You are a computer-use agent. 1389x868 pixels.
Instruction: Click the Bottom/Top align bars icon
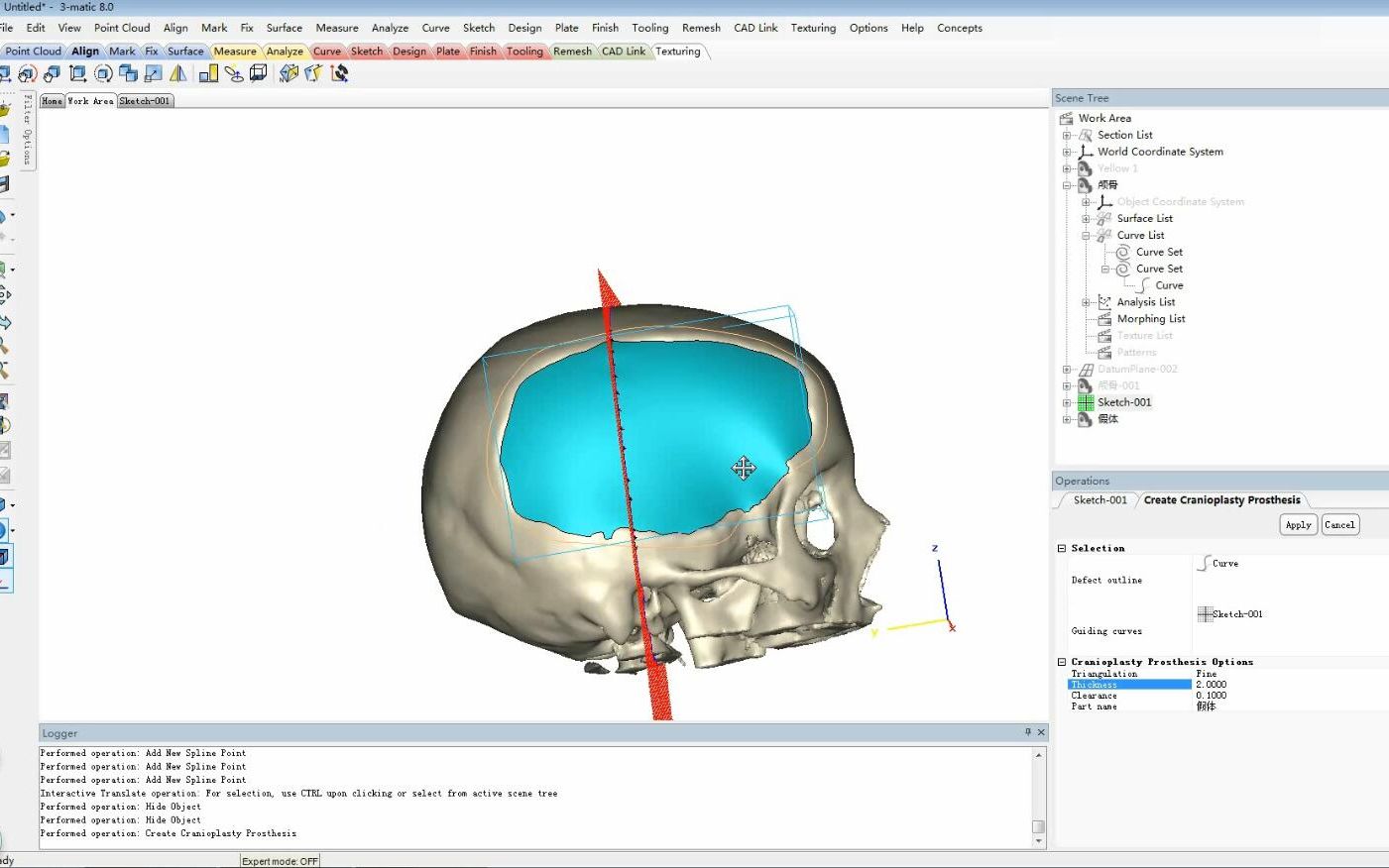point(208,73)
